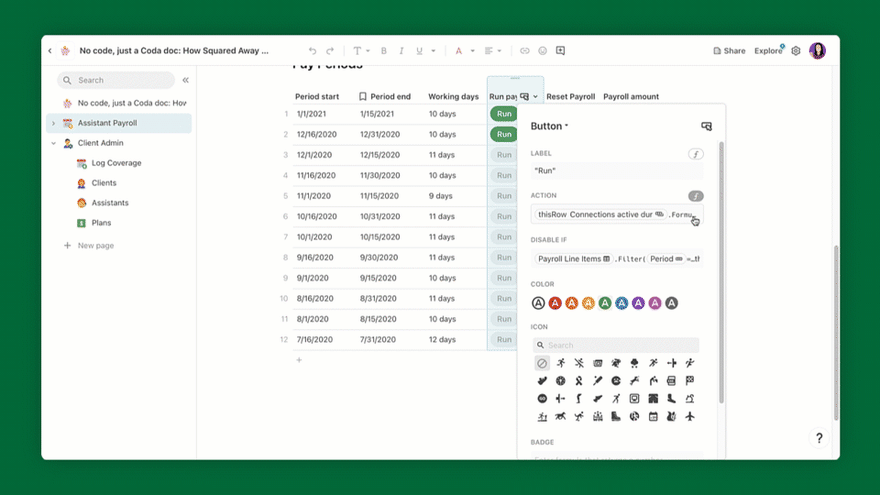Open the user profile avatar

[817, 51]
